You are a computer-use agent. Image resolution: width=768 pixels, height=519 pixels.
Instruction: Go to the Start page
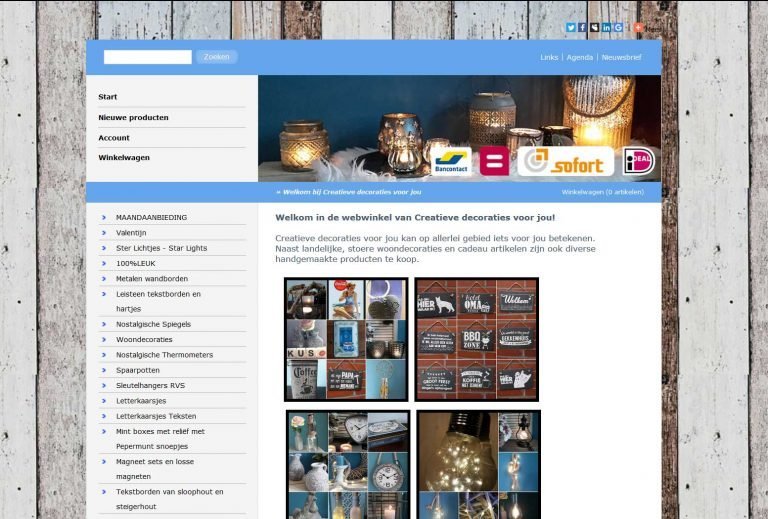108,97
